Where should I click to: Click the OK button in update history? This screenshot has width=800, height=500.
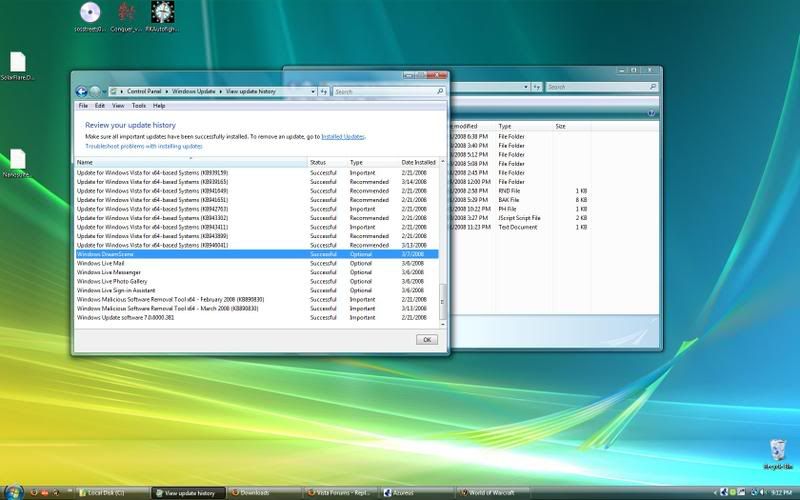[x=427, y=340]
